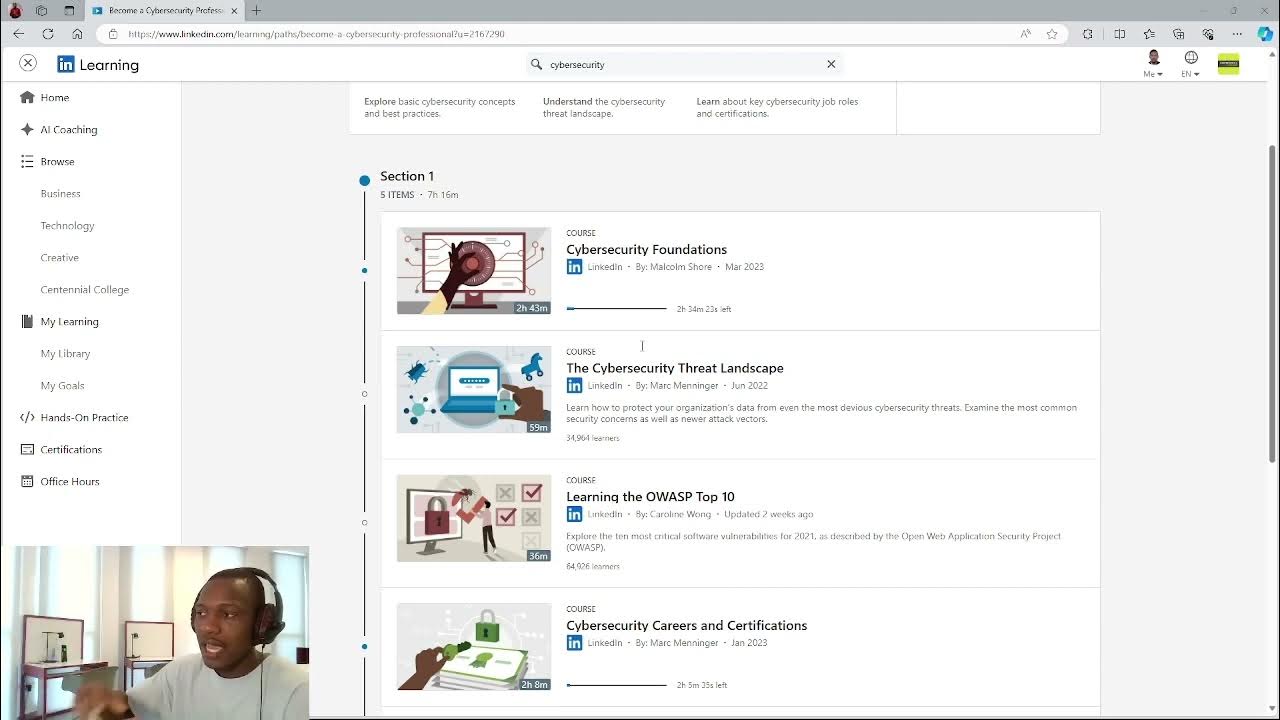This screenshot has width=1280, height=720.
Task: Open the Cybersecurity Foundations thumbnail
Action: coord(474,271)
